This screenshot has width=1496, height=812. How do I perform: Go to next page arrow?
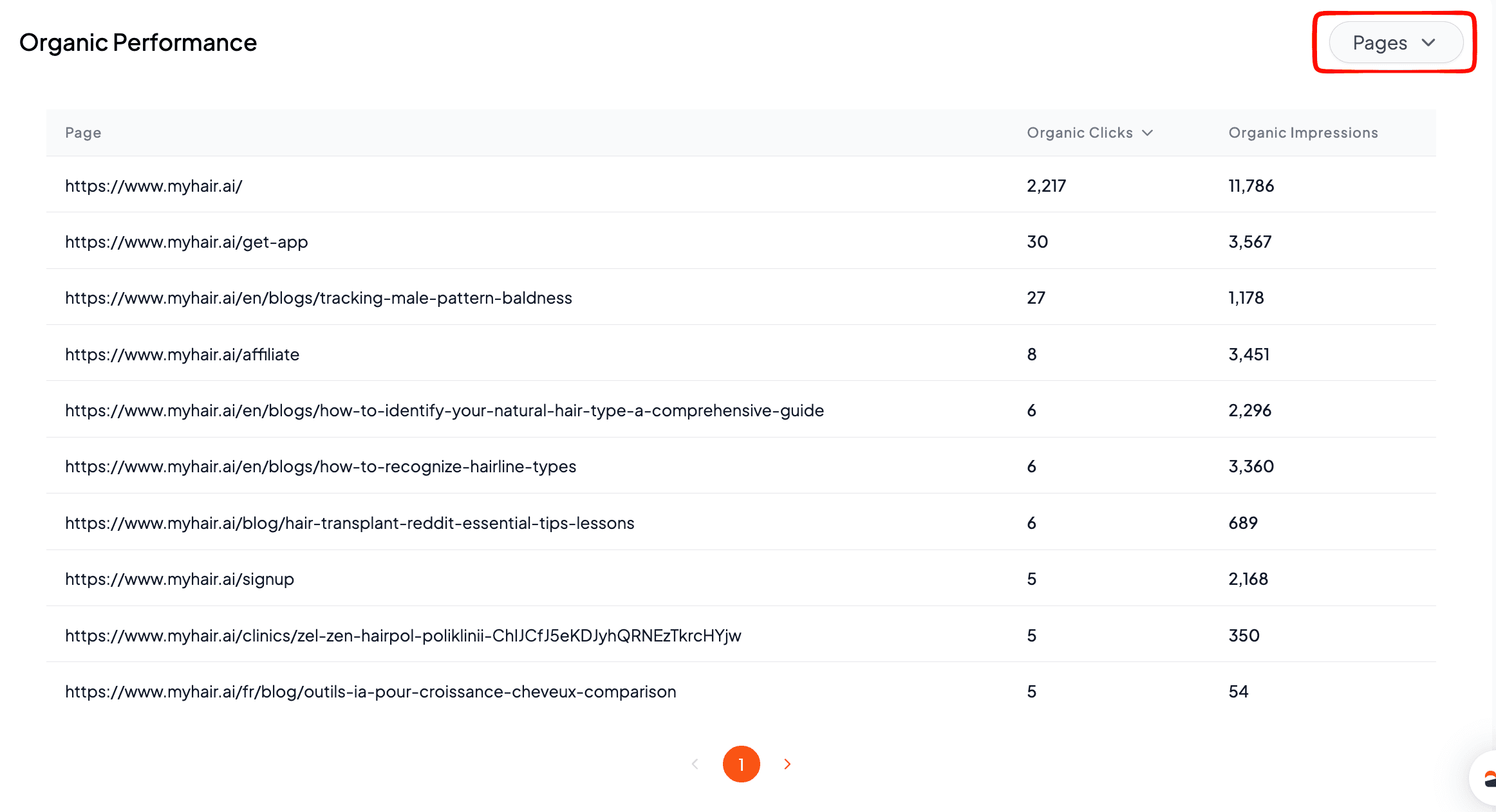point(787,764)
